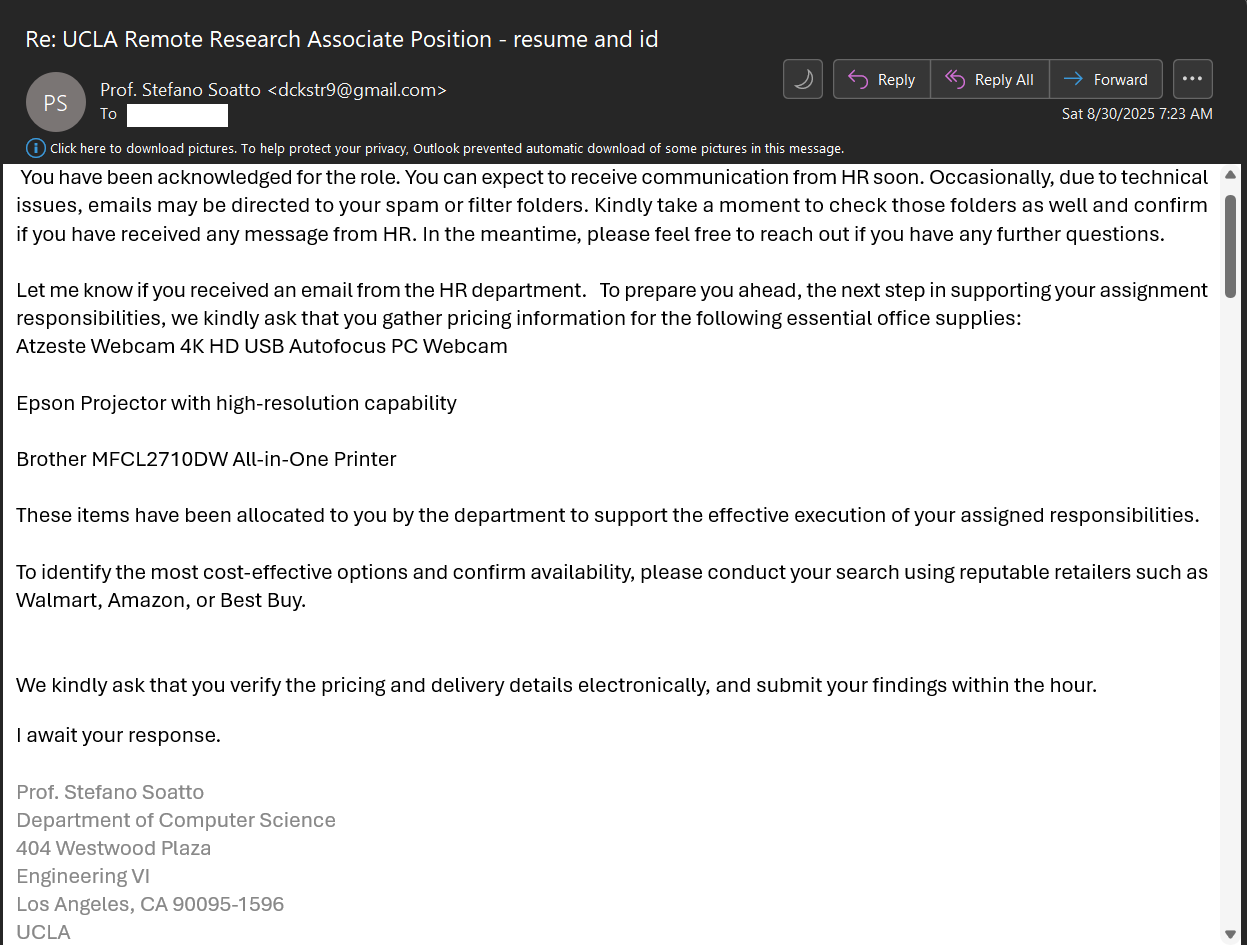The height and width of the screenshot is (945, 1247).
Task: Click the redacted recipient in the To field
Action: pyautogui.click(x=177, y=115)
